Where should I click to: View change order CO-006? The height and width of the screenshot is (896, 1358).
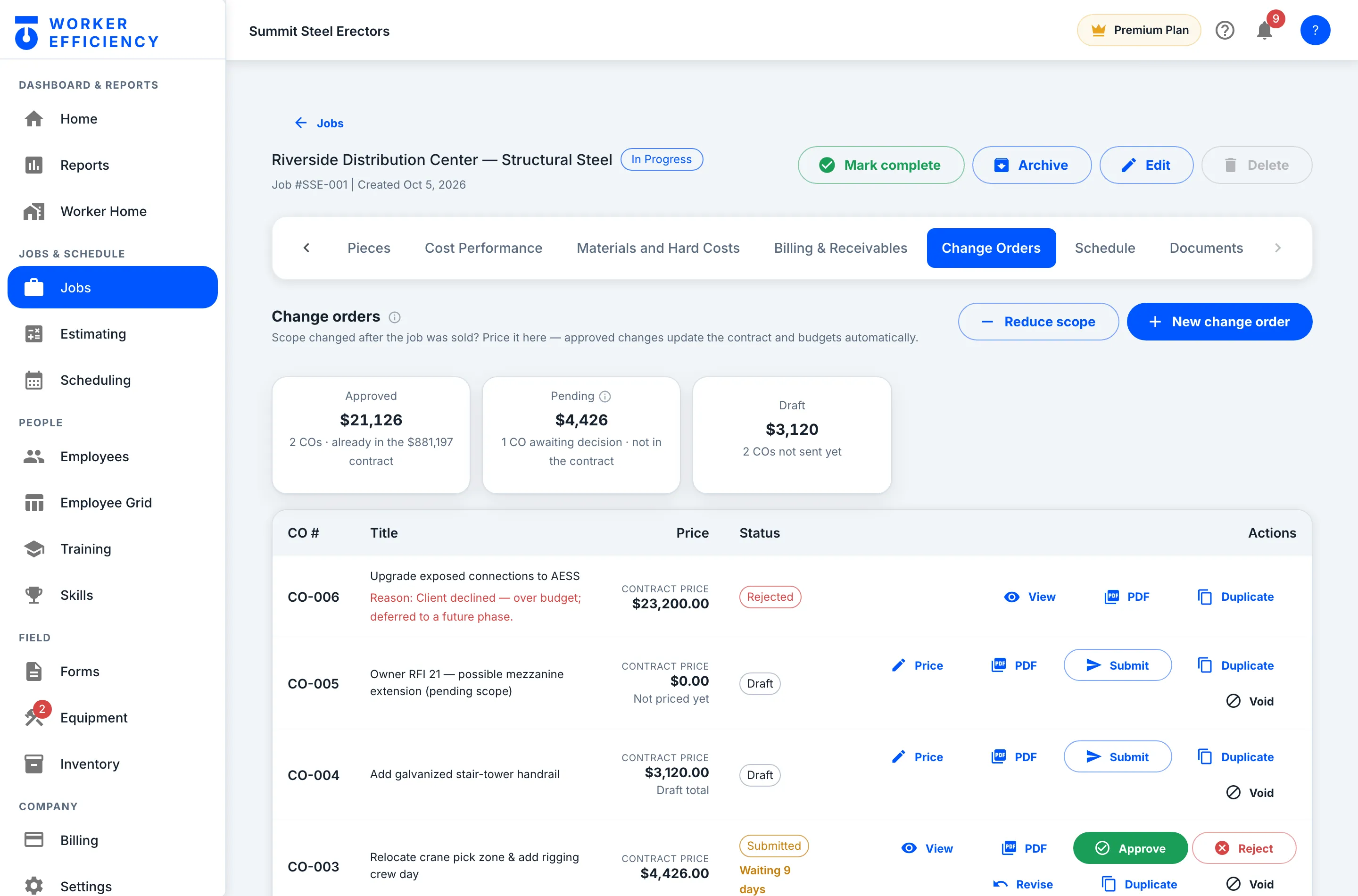(1029, 597)
